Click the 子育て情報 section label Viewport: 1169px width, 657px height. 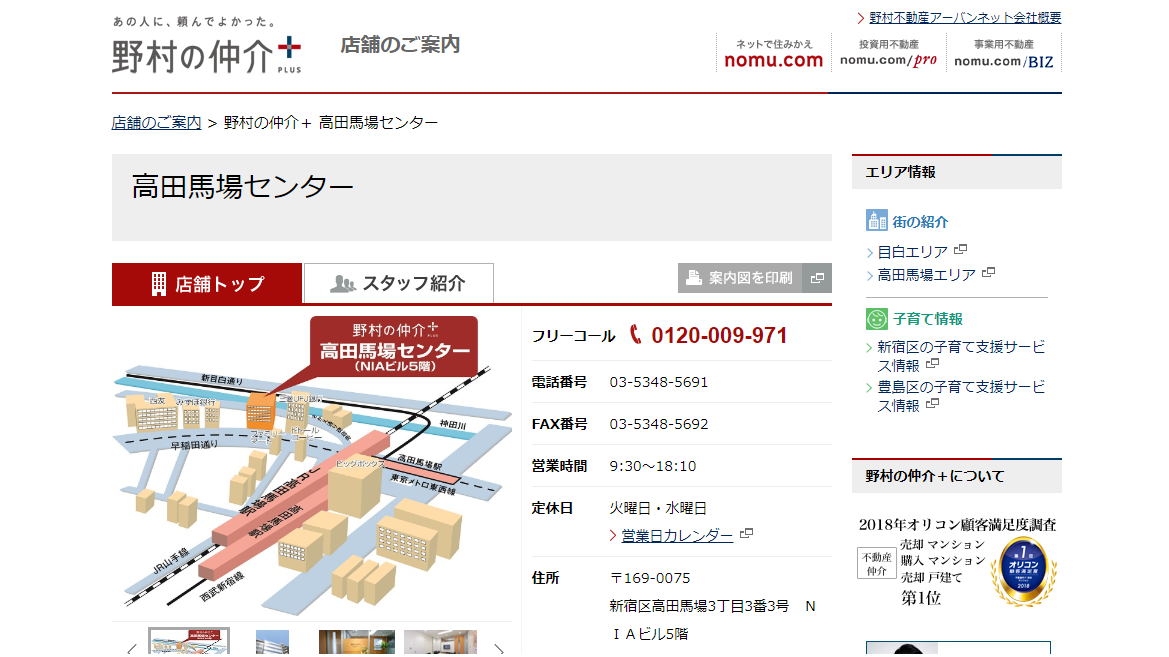click(927, 318)
